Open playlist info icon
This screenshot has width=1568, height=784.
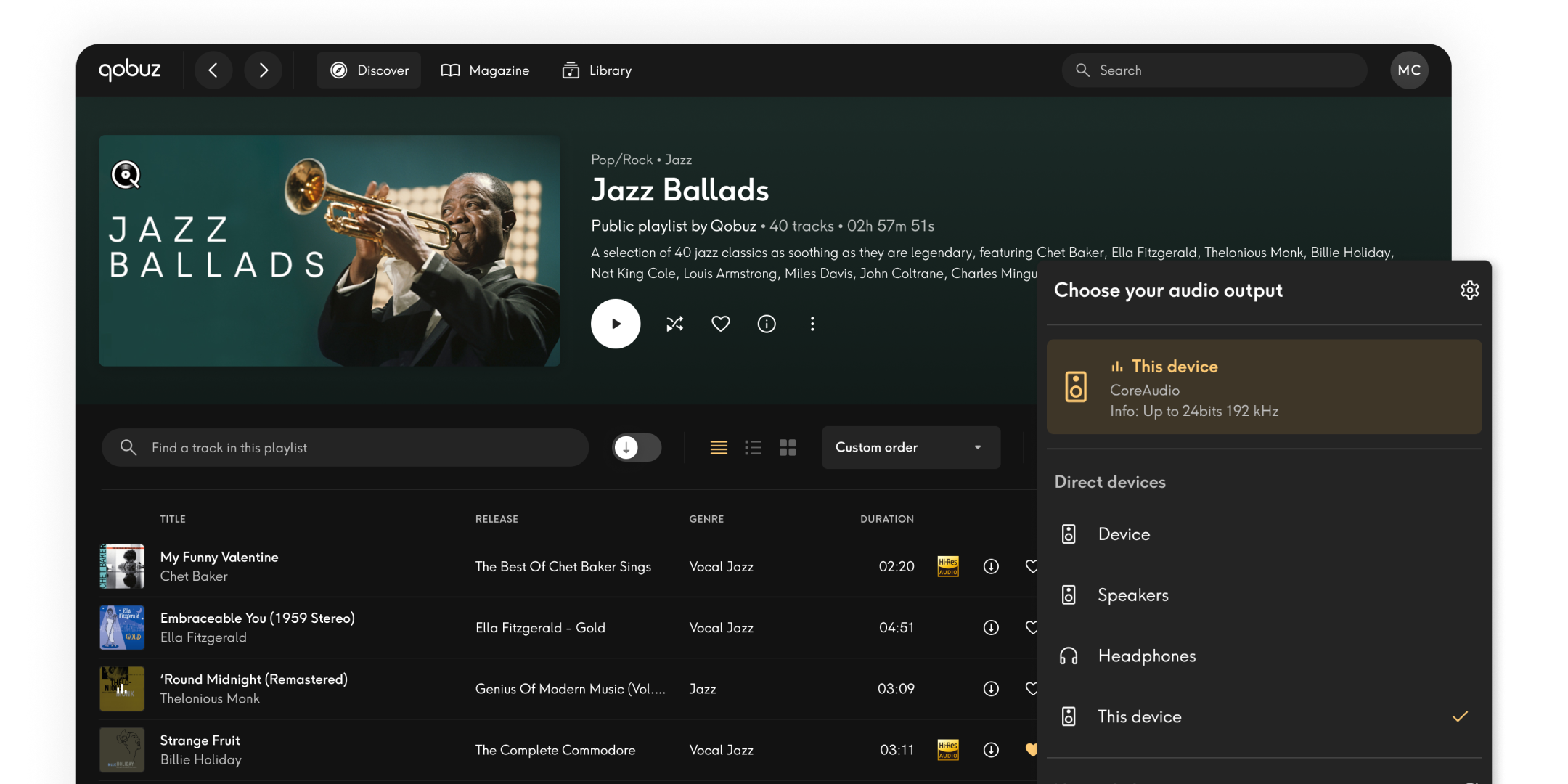(x=767, y=324)
